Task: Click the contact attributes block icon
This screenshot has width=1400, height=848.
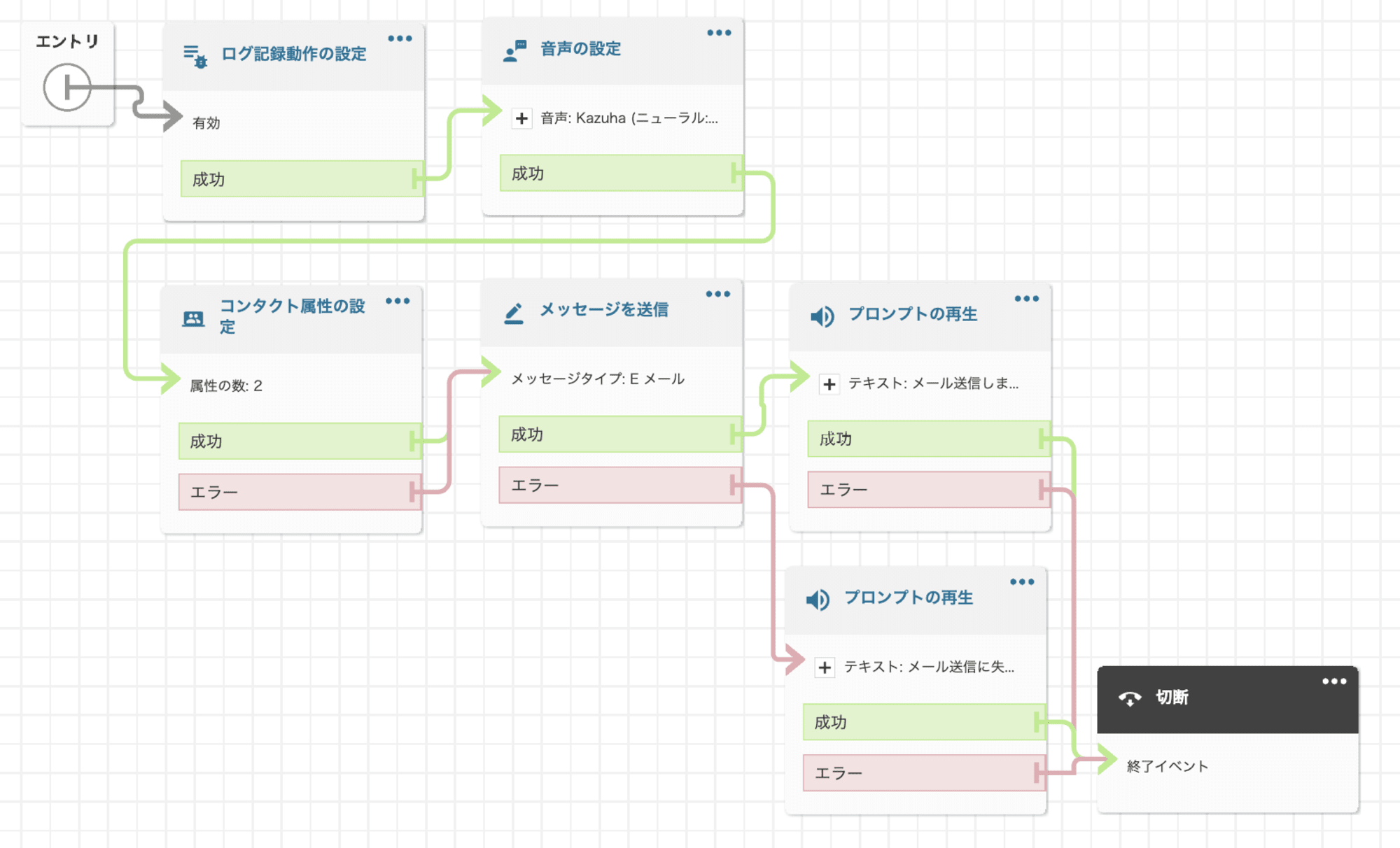Action: pyautogui.click(x=193, y=318)
